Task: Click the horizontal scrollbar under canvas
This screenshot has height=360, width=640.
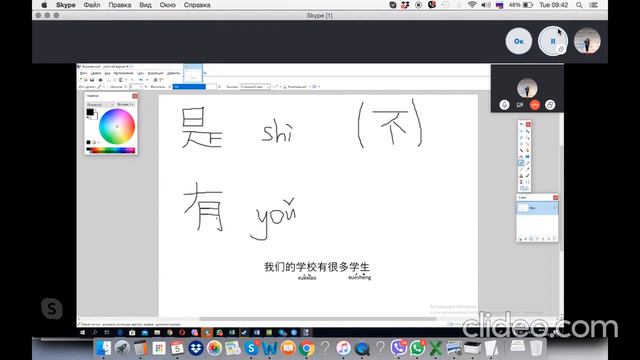Action: pos(318,319)
